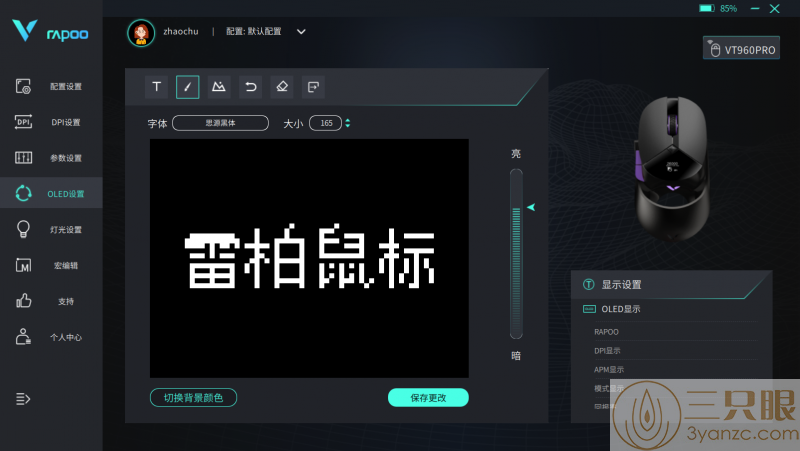
Task: Click the brightness slider bar
Action: coord(516,254)
